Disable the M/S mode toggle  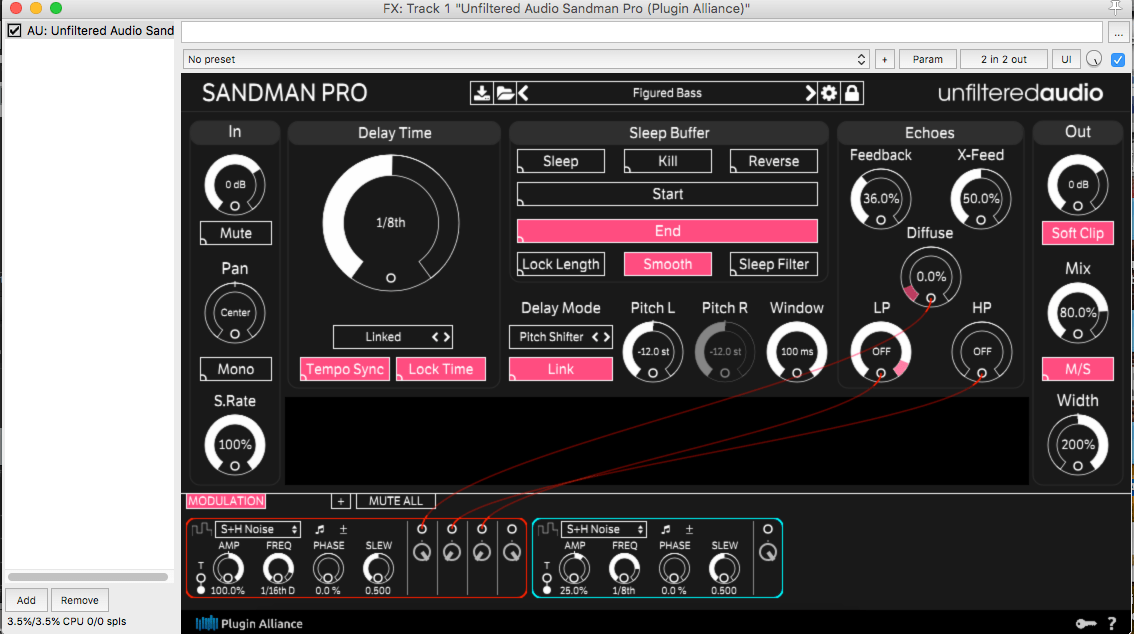[1078, 369]
